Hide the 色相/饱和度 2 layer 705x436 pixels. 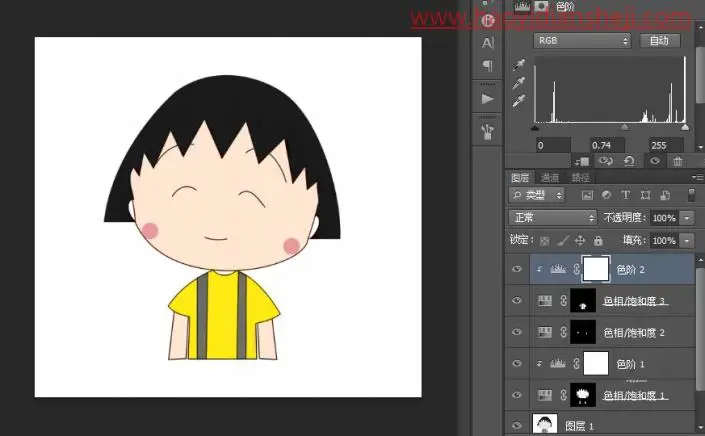(517, 332)
